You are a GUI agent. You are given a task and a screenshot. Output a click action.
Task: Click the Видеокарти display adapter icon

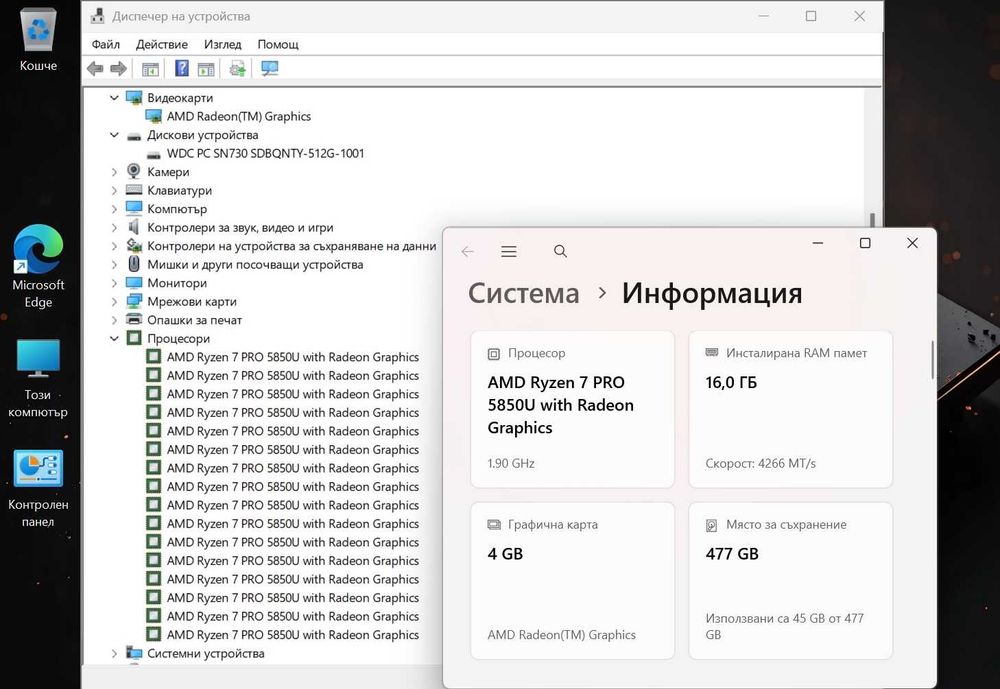coord(134,97)
